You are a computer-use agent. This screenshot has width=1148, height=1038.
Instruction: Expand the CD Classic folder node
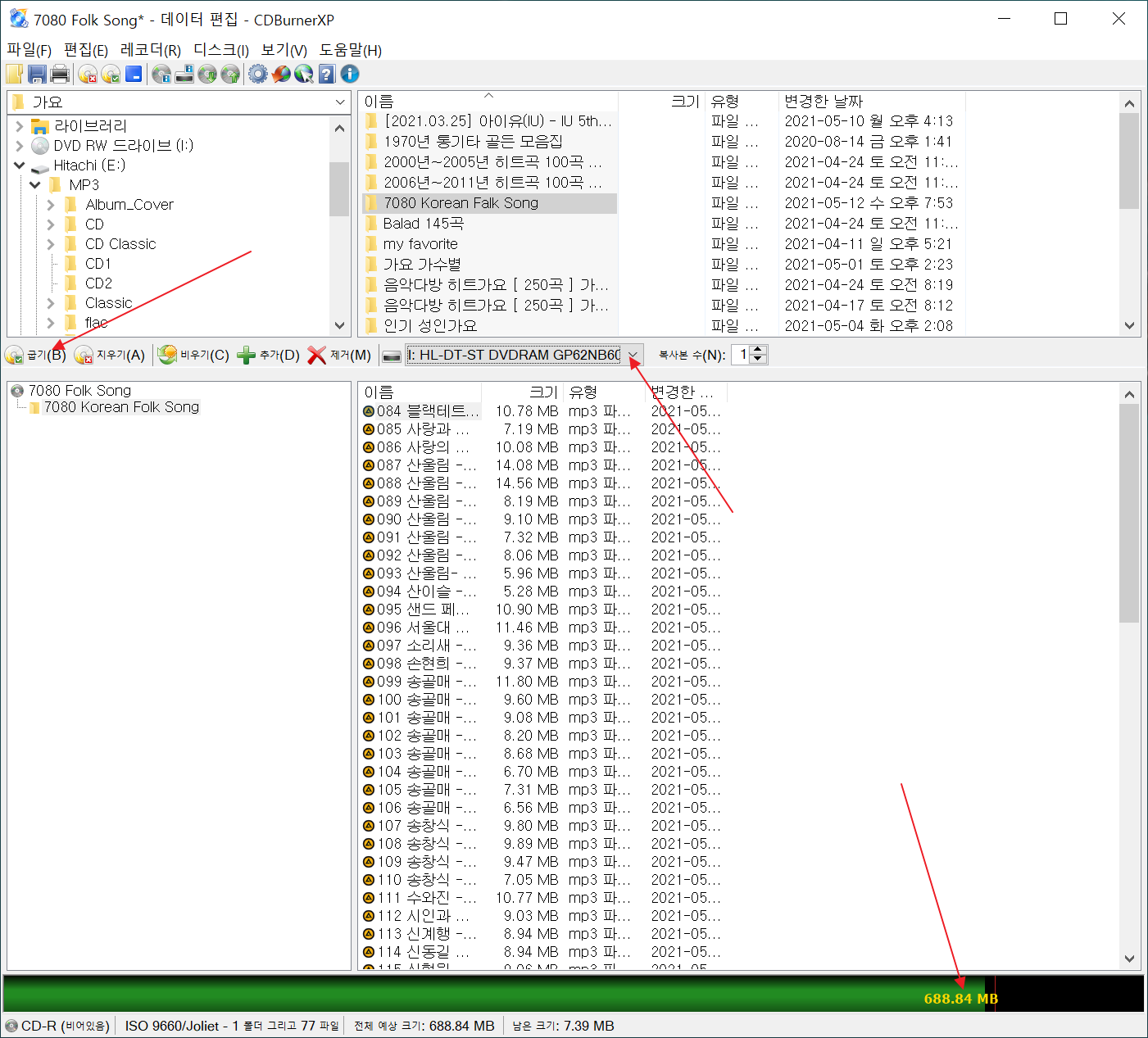[x=51, y=244]
